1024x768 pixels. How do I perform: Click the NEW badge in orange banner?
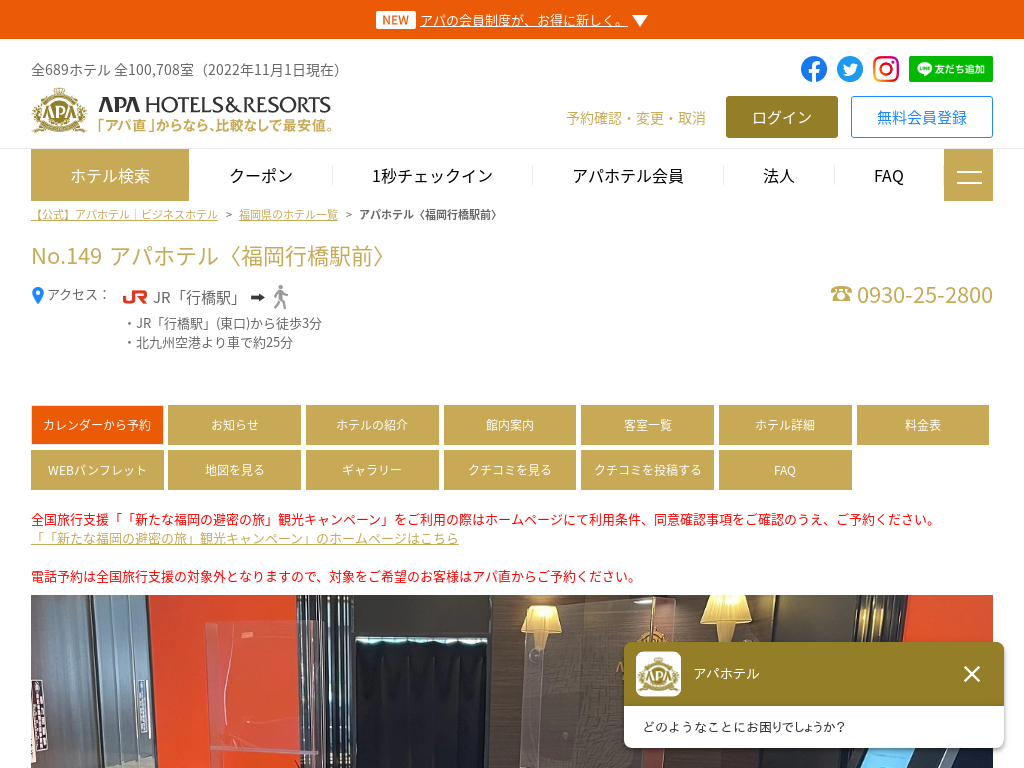click(395, 20)
